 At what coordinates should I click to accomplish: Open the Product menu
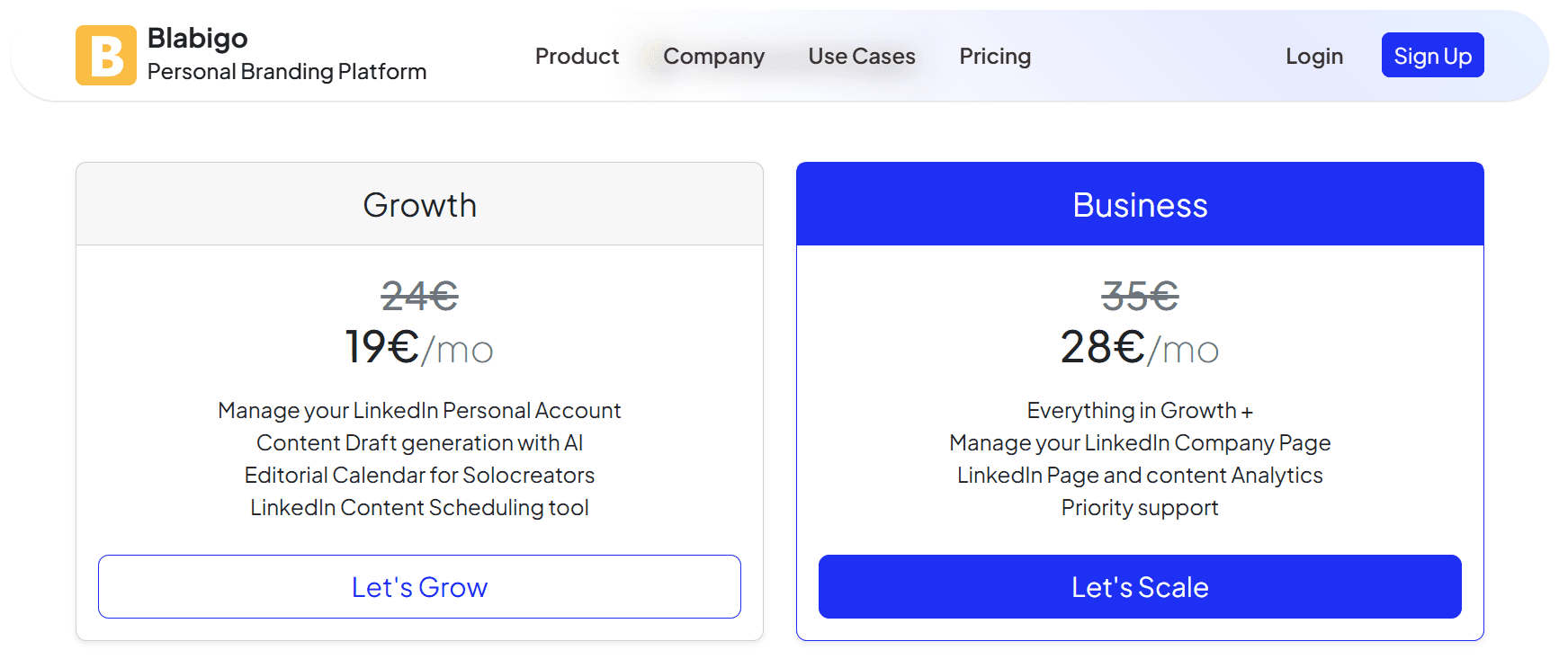(x=577, y=56)
